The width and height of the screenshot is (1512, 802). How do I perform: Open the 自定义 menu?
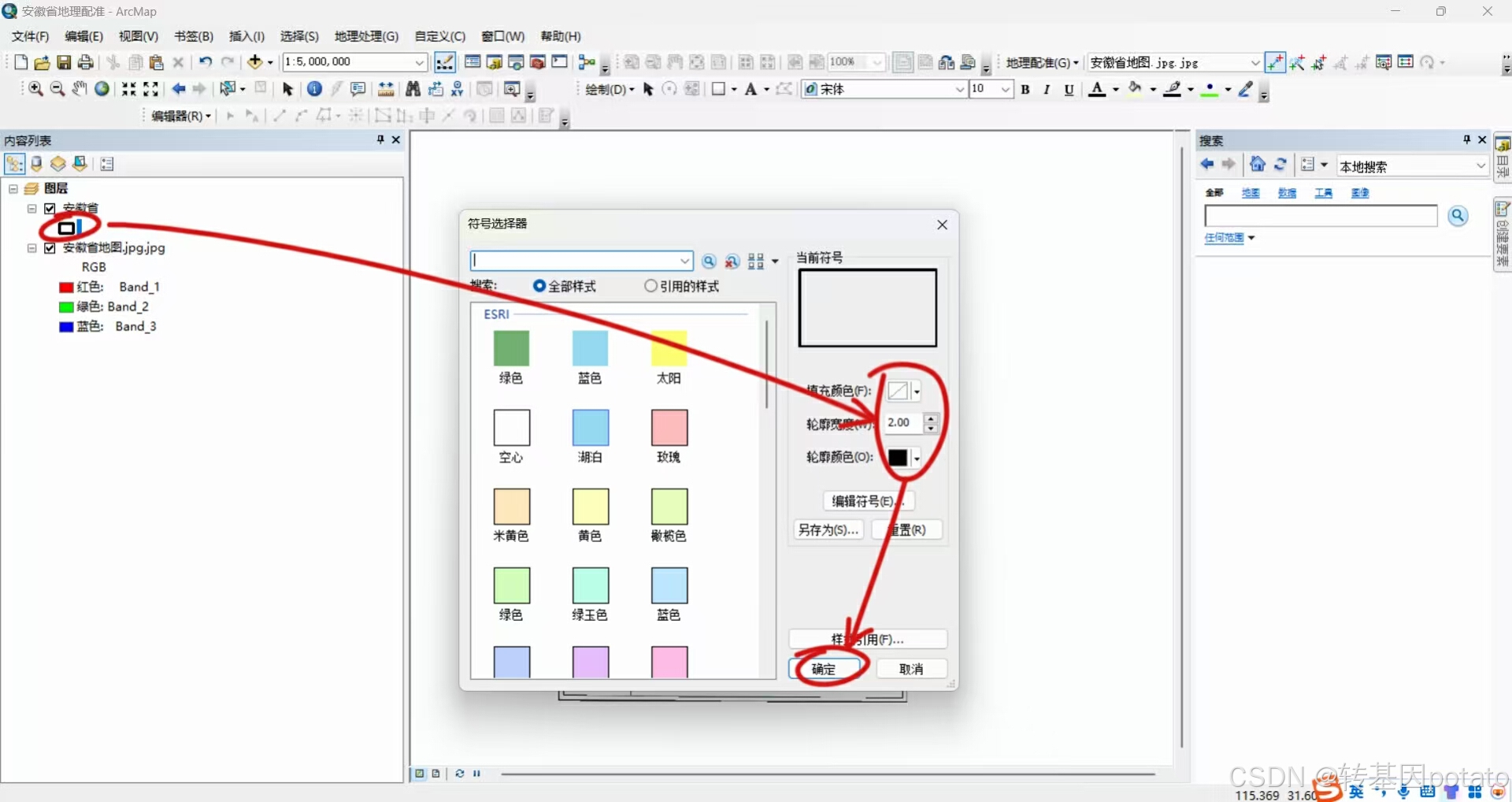440,36
